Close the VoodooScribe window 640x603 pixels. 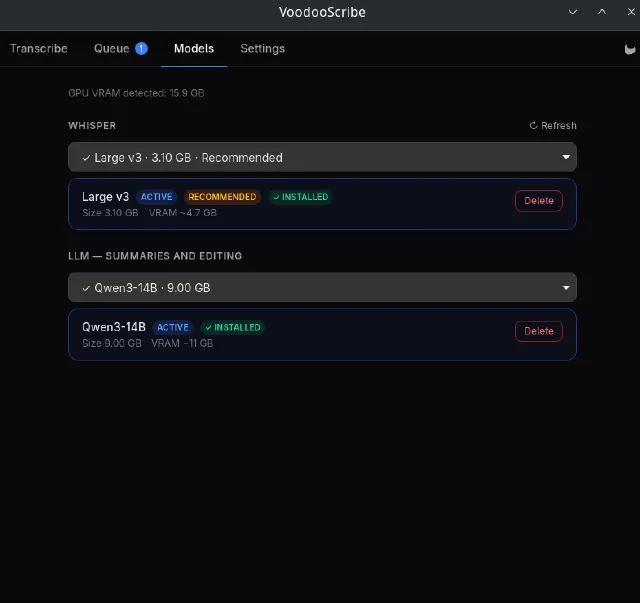[x=631, y=12]
